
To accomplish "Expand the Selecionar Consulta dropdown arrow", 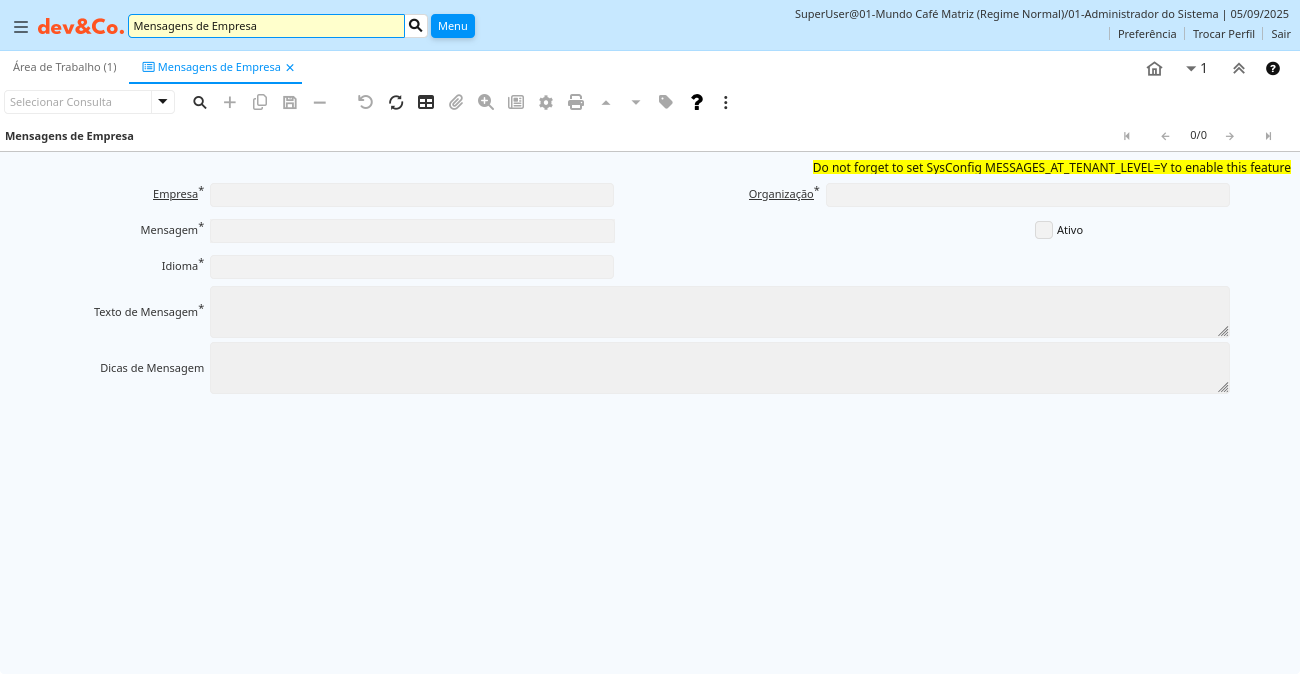I will (163, 102).
